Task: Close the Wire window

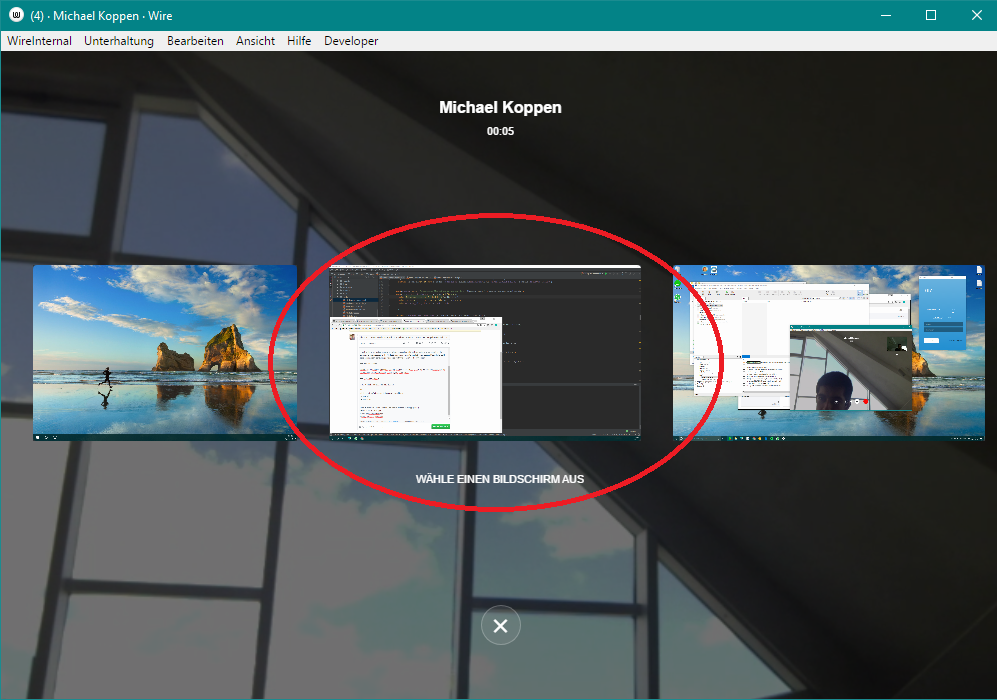Action: 977,15
